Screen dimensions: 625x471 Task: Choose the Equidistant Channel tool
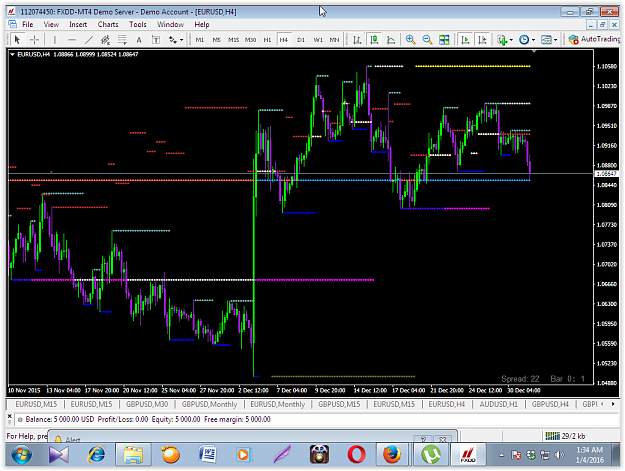coord(105,39)
